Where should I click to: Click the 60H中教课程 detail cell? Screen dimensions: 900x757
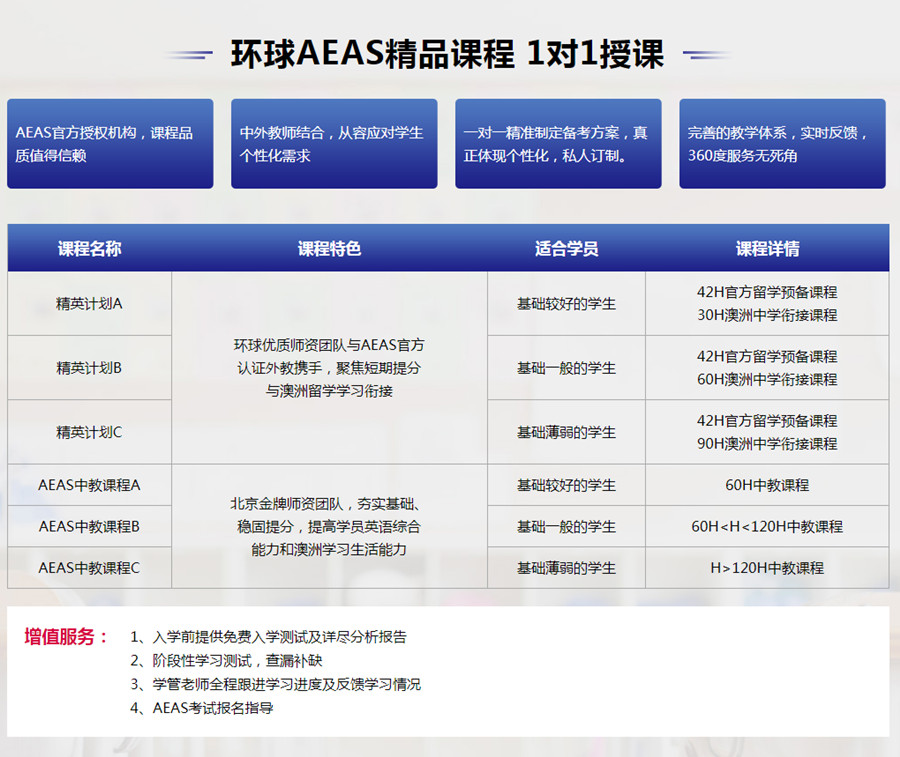click(767, 485)
